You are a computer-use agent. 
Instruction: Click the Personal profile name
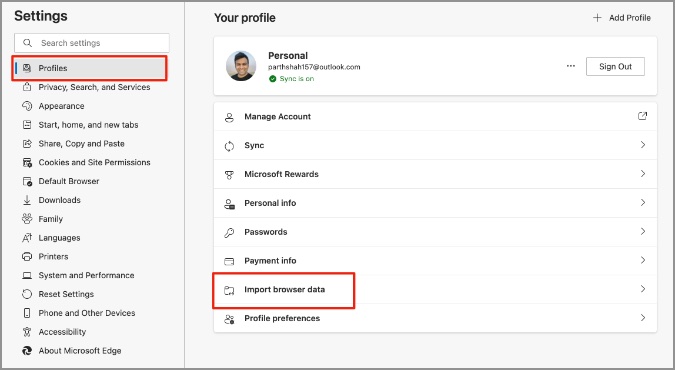[x=288, y=56]
